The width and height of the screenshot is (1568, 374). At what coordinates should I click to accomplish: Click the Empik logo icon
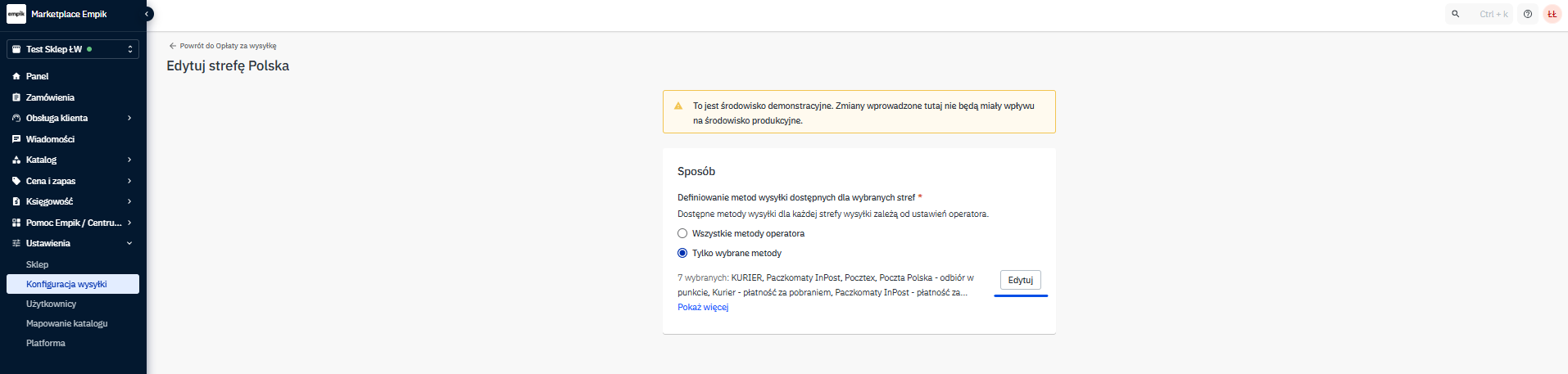16,14
